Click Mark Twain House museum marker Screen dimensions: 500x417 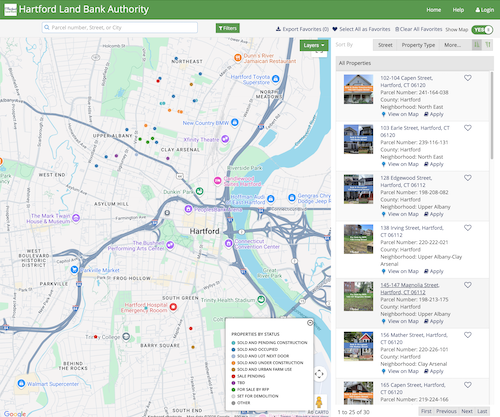click(76, 218)
